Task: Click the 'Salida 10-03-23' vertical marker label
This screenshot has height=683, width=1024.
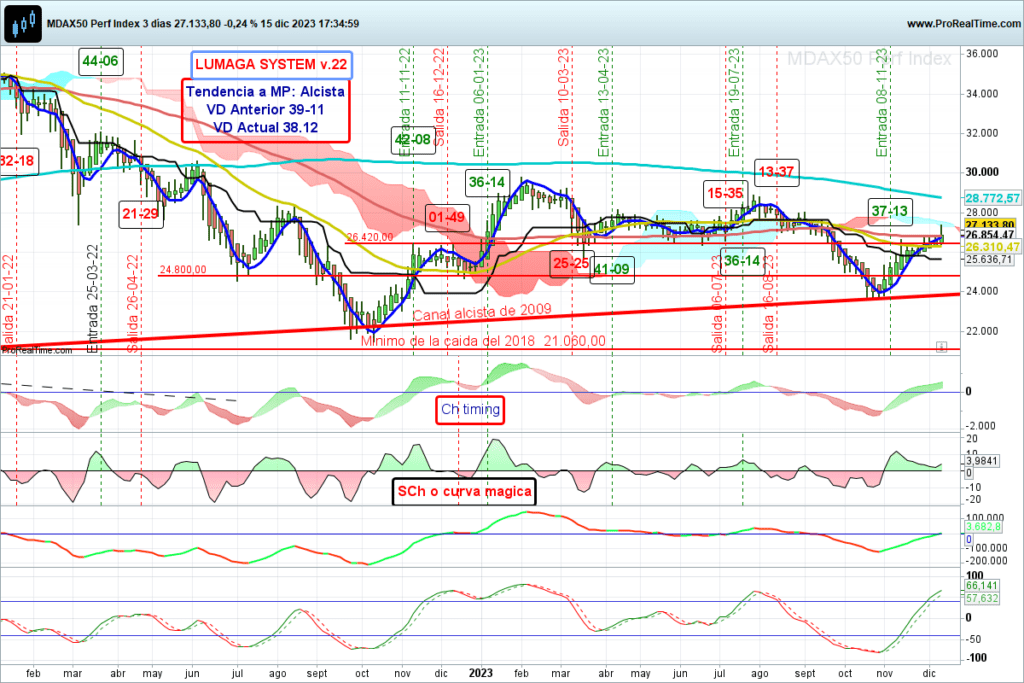Action: (x=564, y=97)
